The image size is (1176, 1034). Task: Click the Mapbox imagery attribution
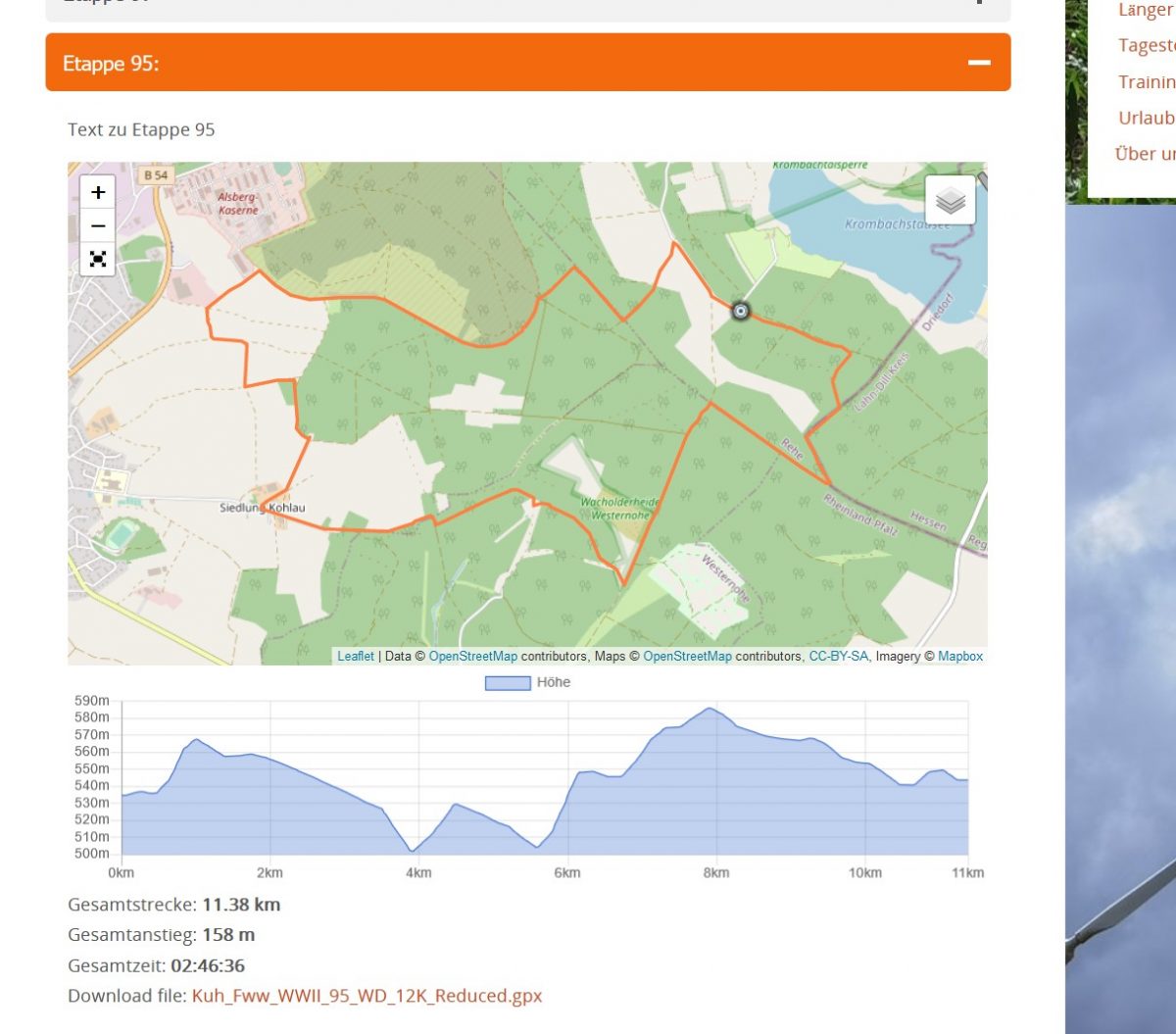tap(959, 656)
